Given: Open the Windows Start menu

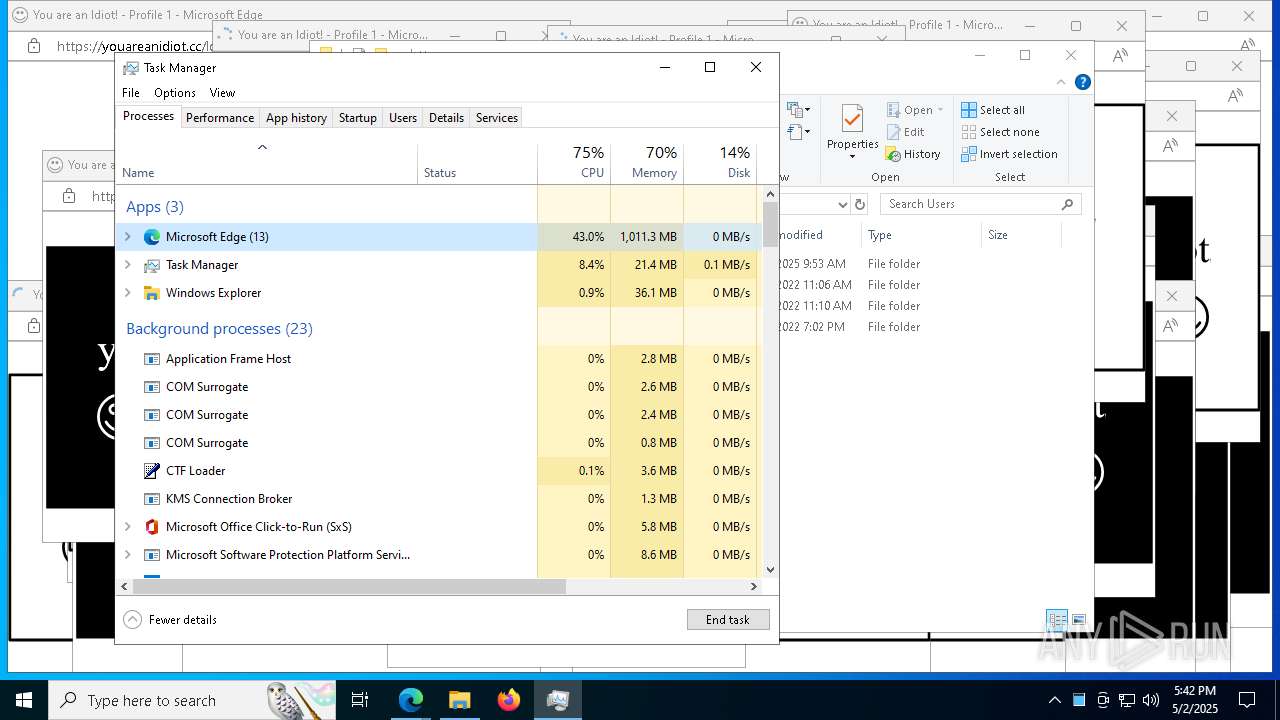Looking at the screenshot, I should click(24, 700).
